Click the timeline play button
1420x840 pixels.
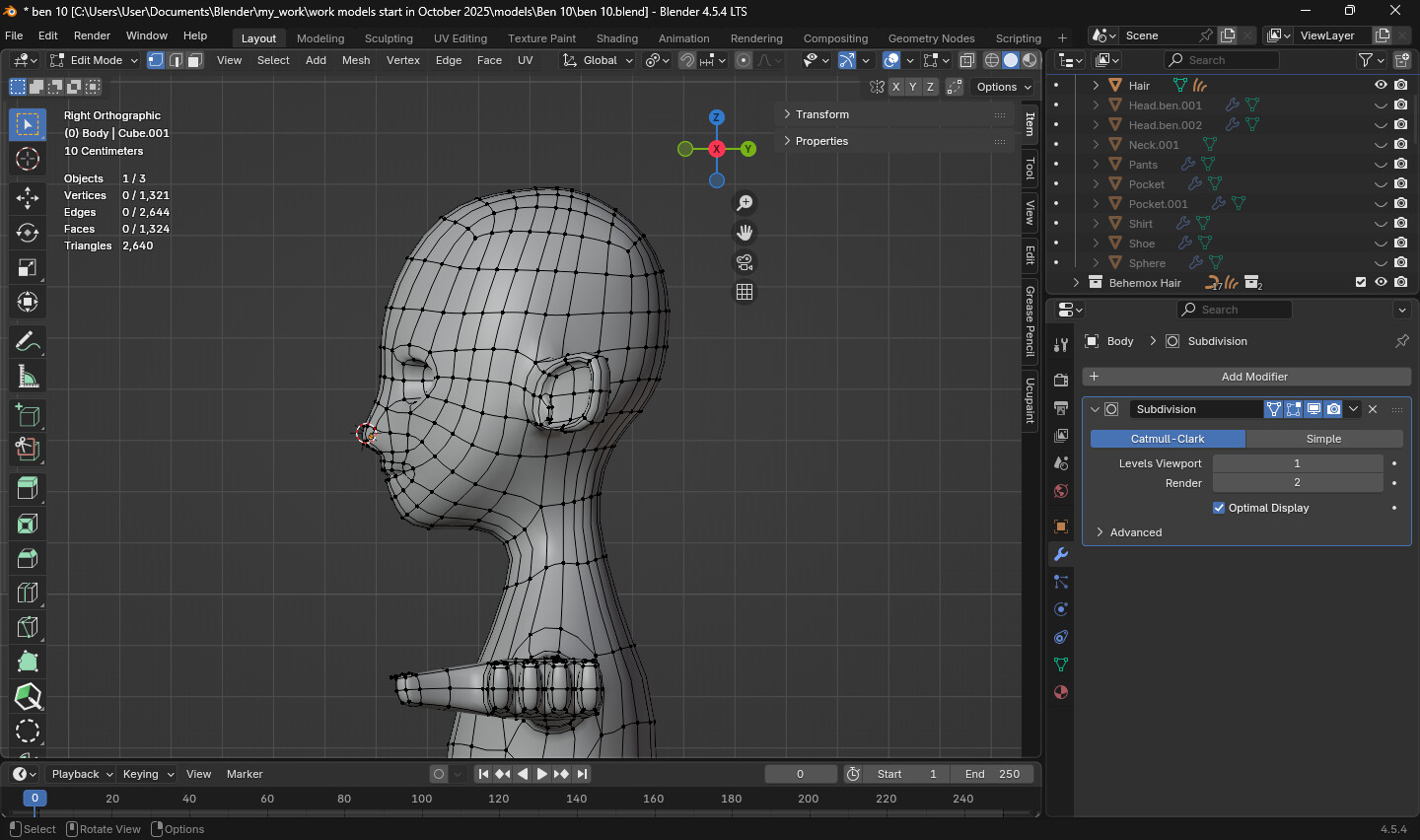tap(541, 774)
